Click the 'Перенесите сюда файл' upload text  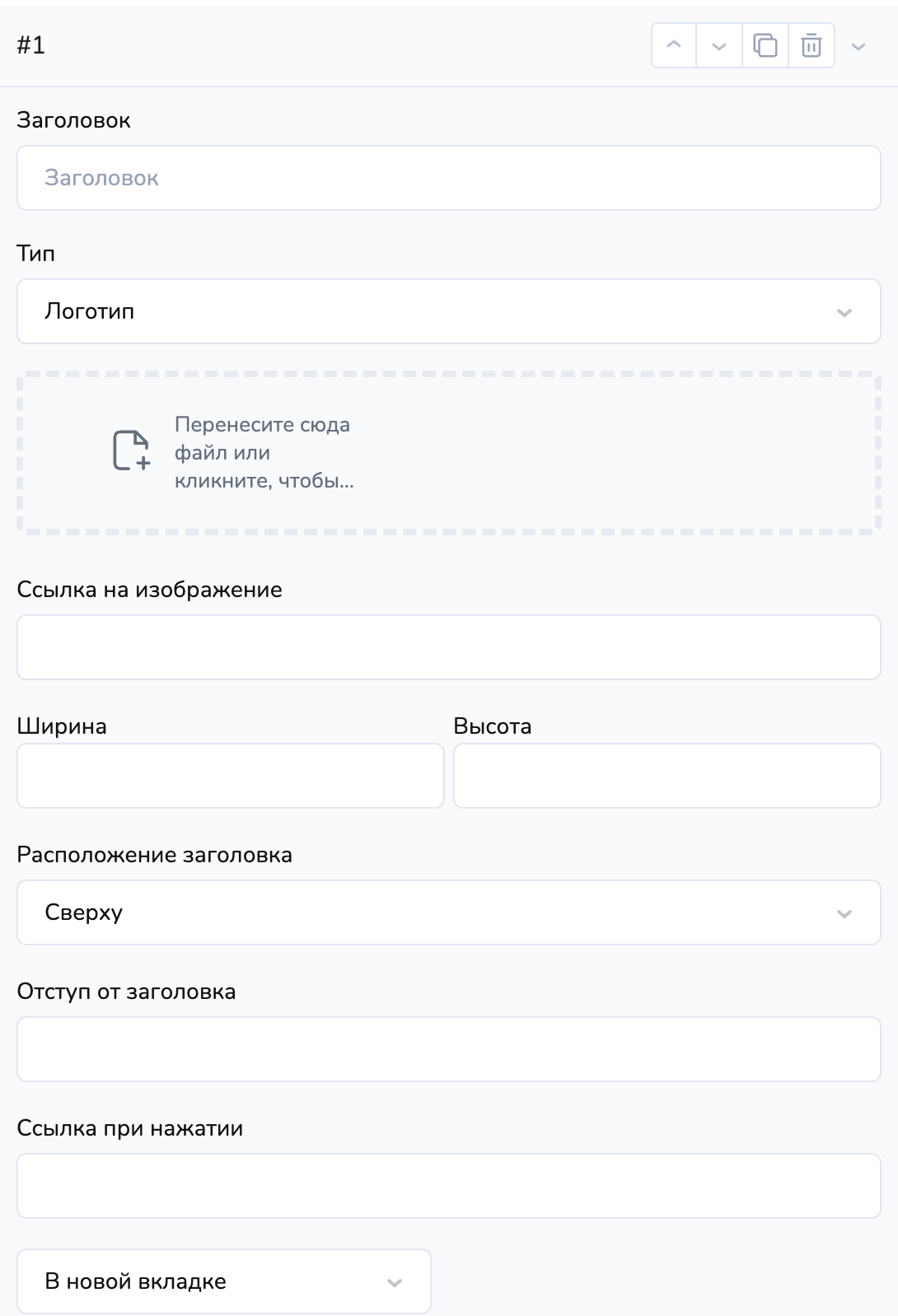264,452
